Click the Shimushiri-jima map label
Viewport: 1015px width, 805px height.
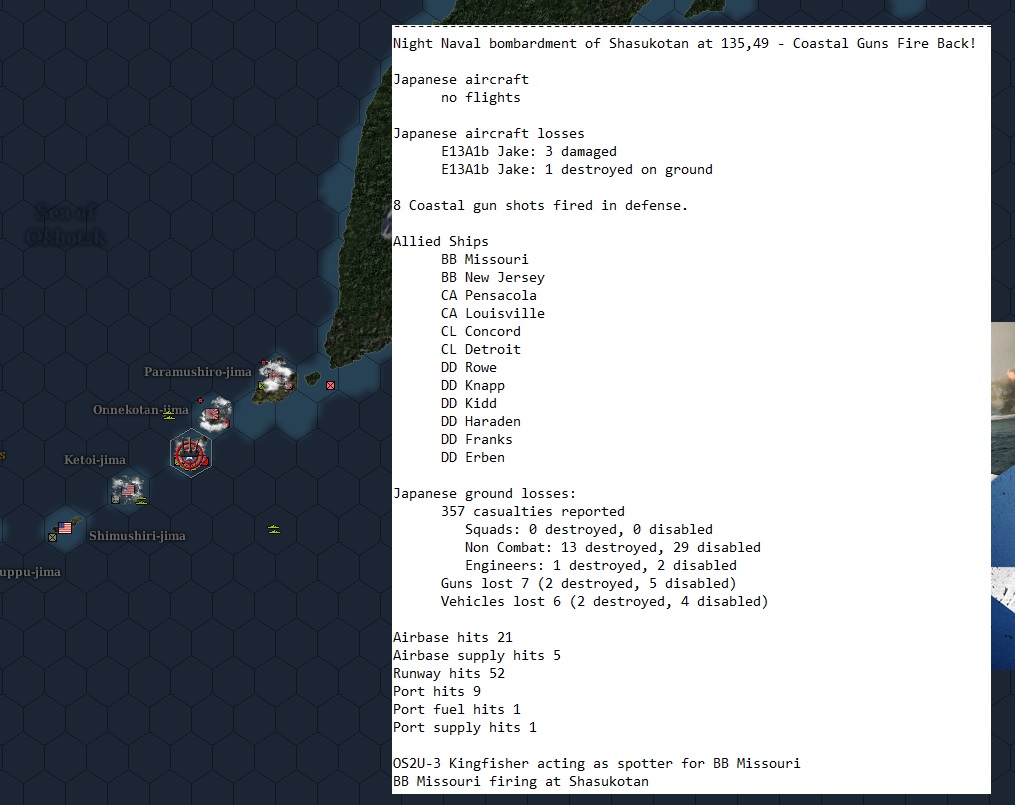137,536
